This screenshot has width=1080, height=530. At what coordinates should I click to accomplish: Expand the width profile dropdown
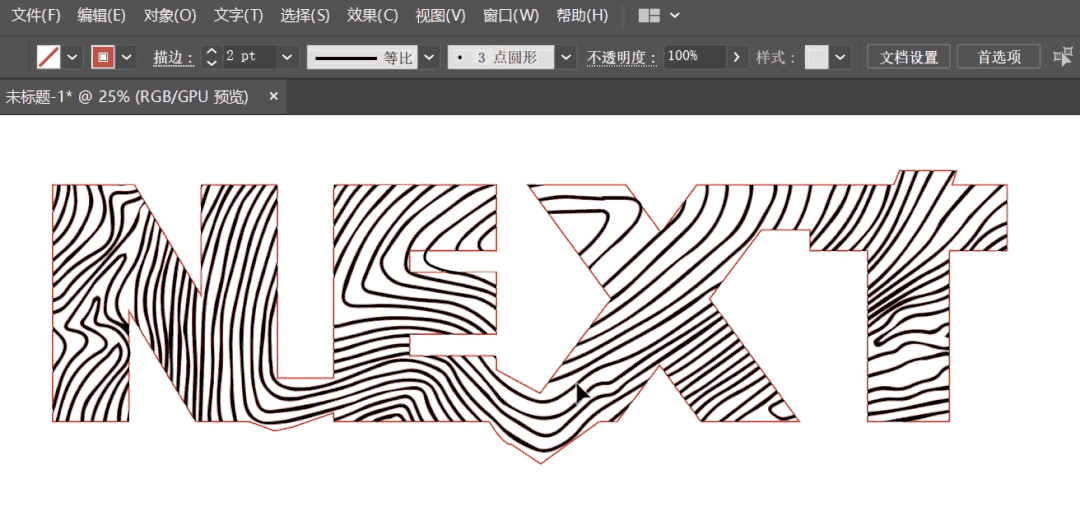(430, 57)
